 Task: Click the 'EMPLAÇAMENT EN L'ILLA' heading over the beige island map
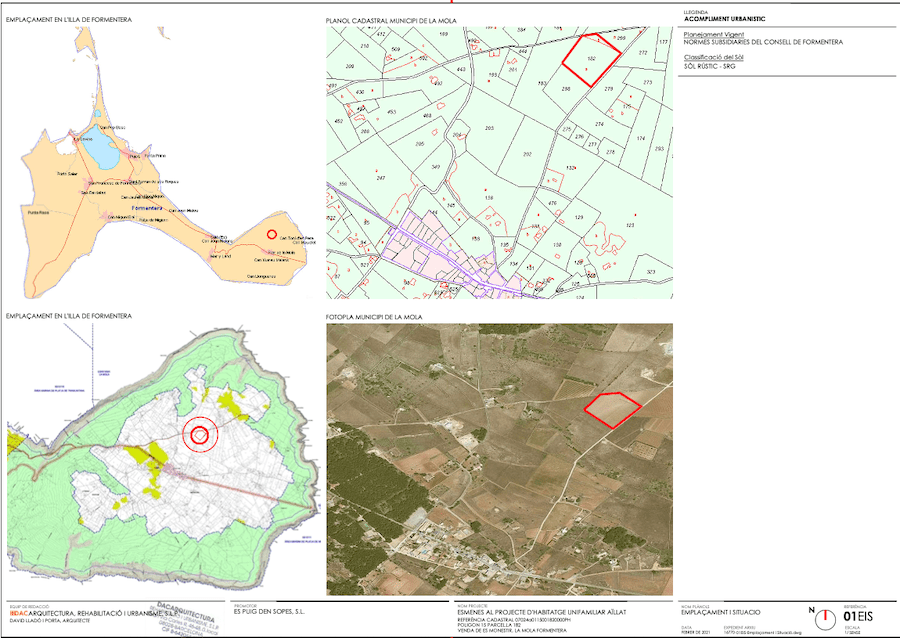click(69, 20)
